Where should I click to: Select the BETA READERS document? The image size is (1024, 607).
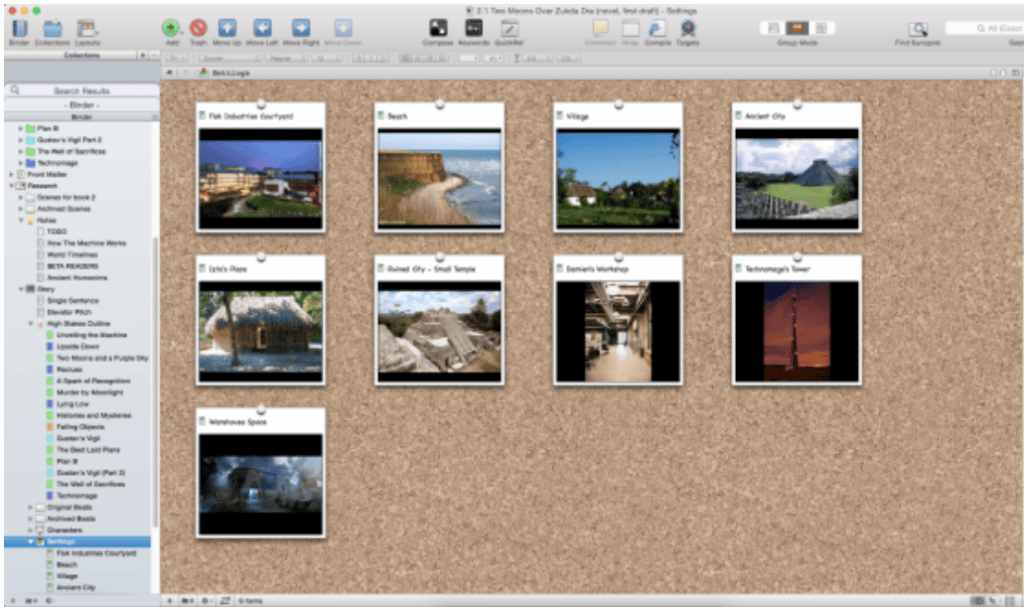(x=72, y=266)
